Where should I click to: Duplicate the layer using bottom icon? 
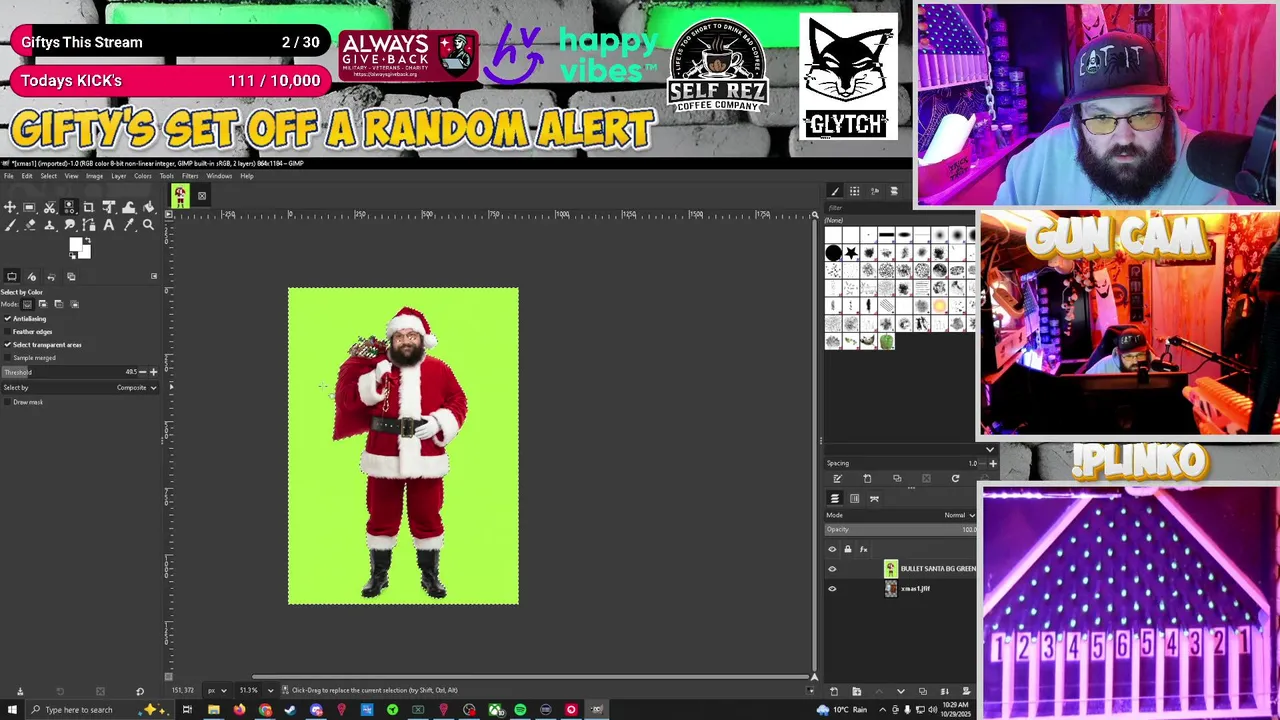tap(922, 691)
